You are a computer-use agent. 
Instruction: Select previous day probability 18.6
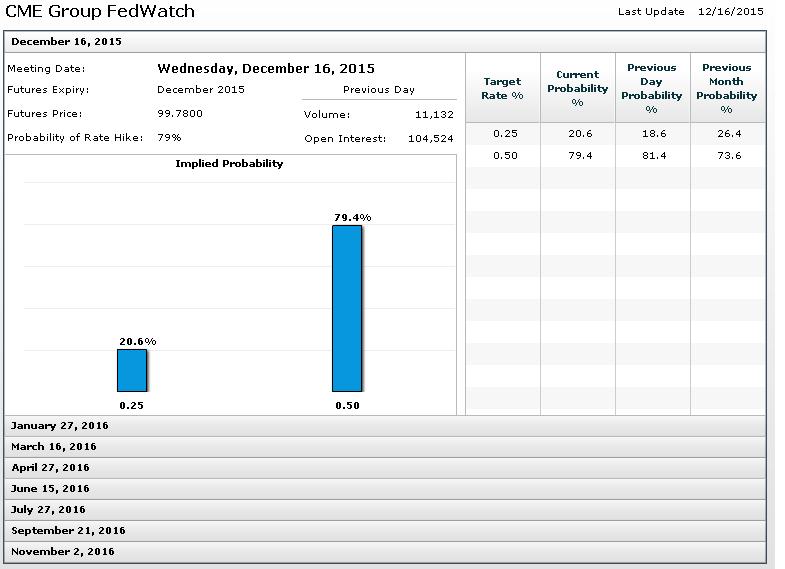(654, 134)
